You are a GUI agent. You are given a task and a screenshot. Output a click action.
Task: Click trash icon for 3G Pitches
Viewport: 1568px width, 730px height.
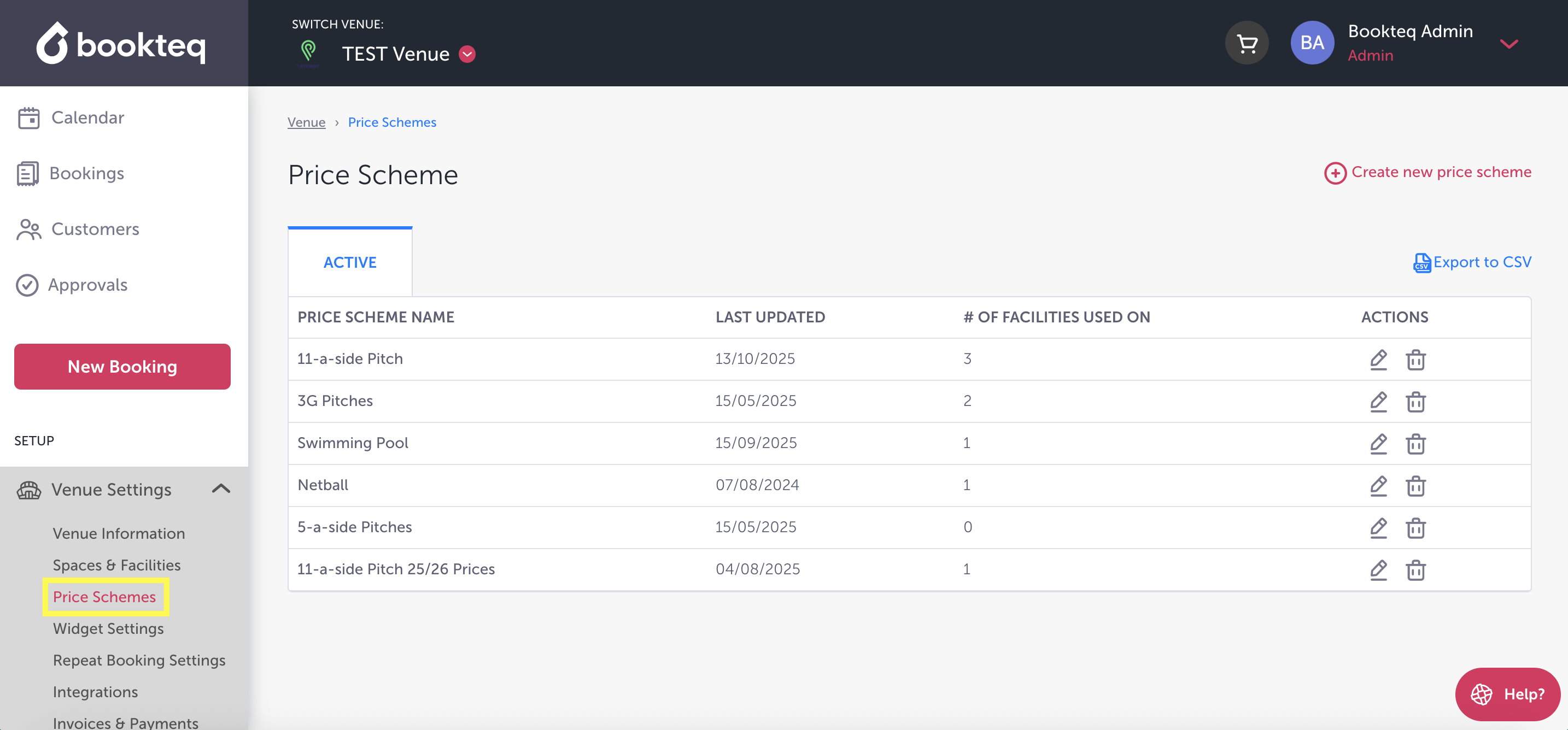click(1415, 402)
